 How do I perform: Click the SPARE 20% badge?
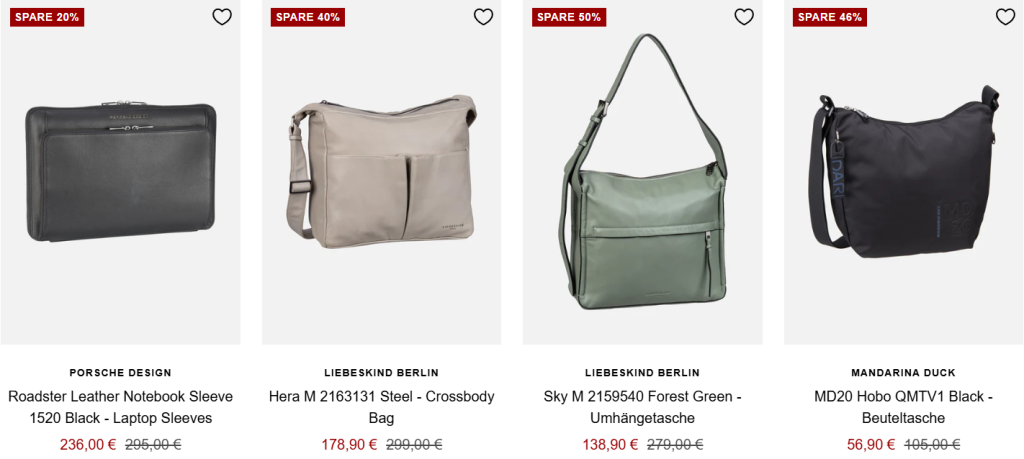(47, 18)
